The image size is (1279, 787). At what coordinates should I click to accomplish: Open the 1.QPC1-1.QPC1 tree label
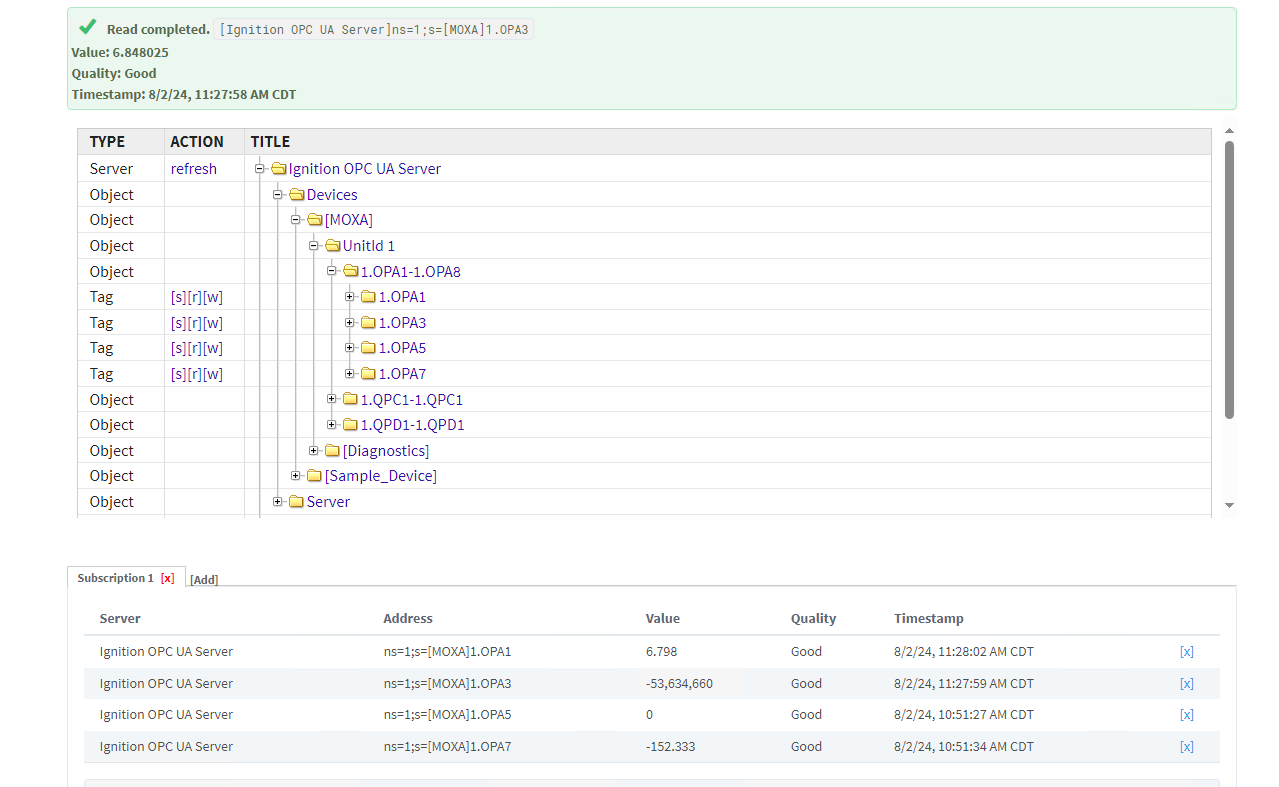[412, 400]
